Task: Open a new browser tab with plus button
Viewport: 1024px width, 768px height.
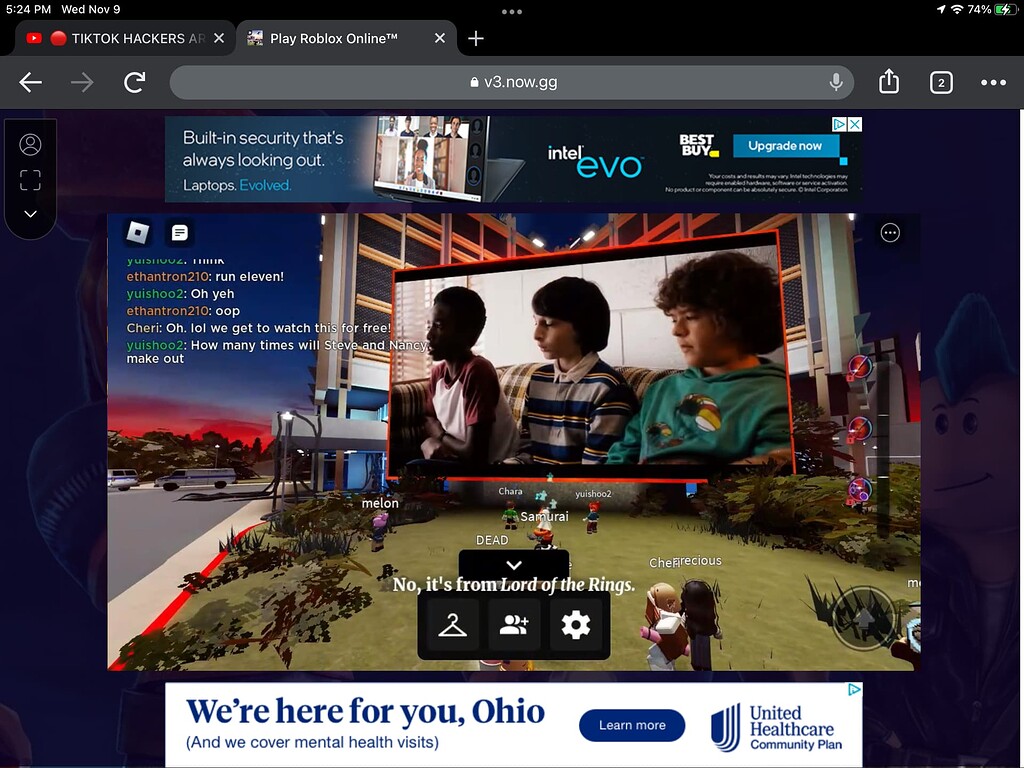Action: pyautogui.click(x=475, y=38)
